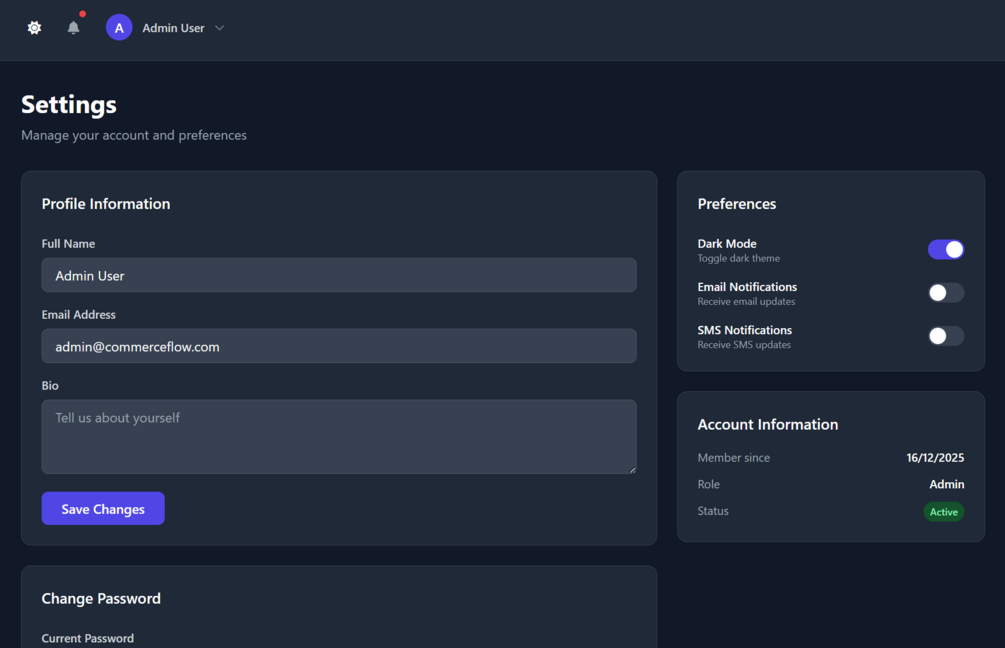Expand the Admin User dropdown chevron

[x=220, y=28]
